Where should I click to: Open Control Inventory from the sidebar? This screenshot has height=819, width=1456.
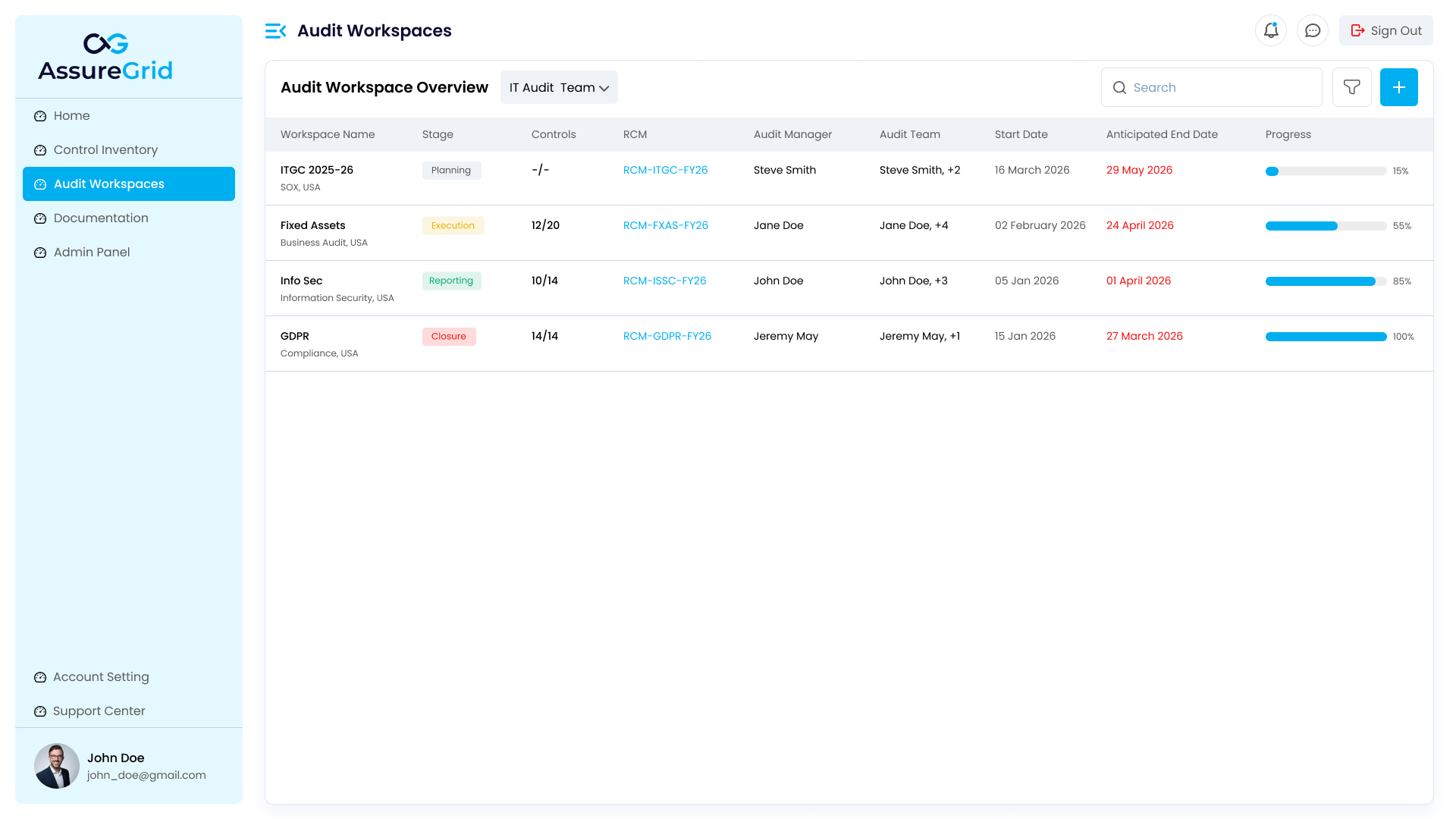[106, 149]
